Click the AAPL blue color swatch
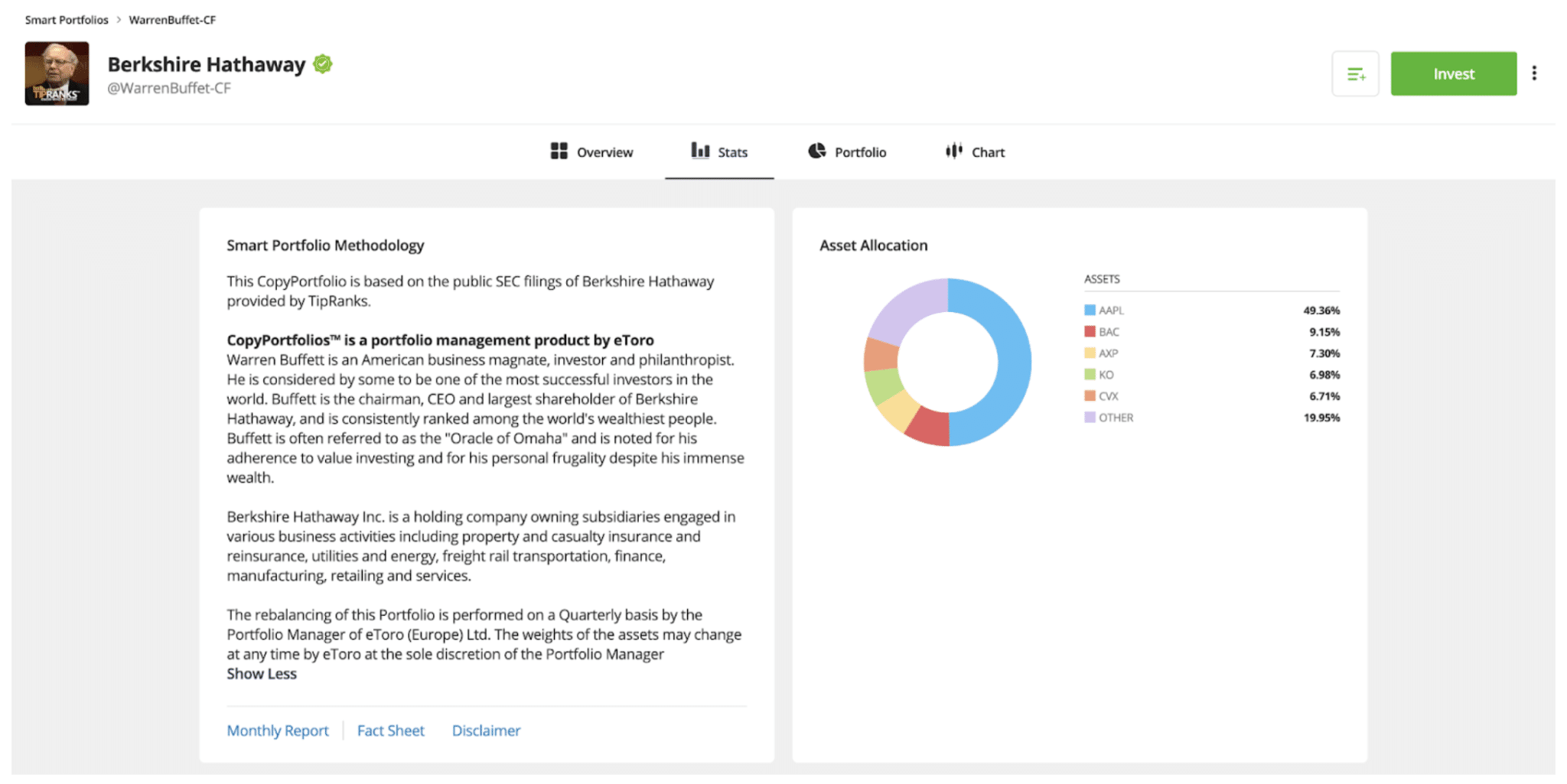 tap(1090, 310)
